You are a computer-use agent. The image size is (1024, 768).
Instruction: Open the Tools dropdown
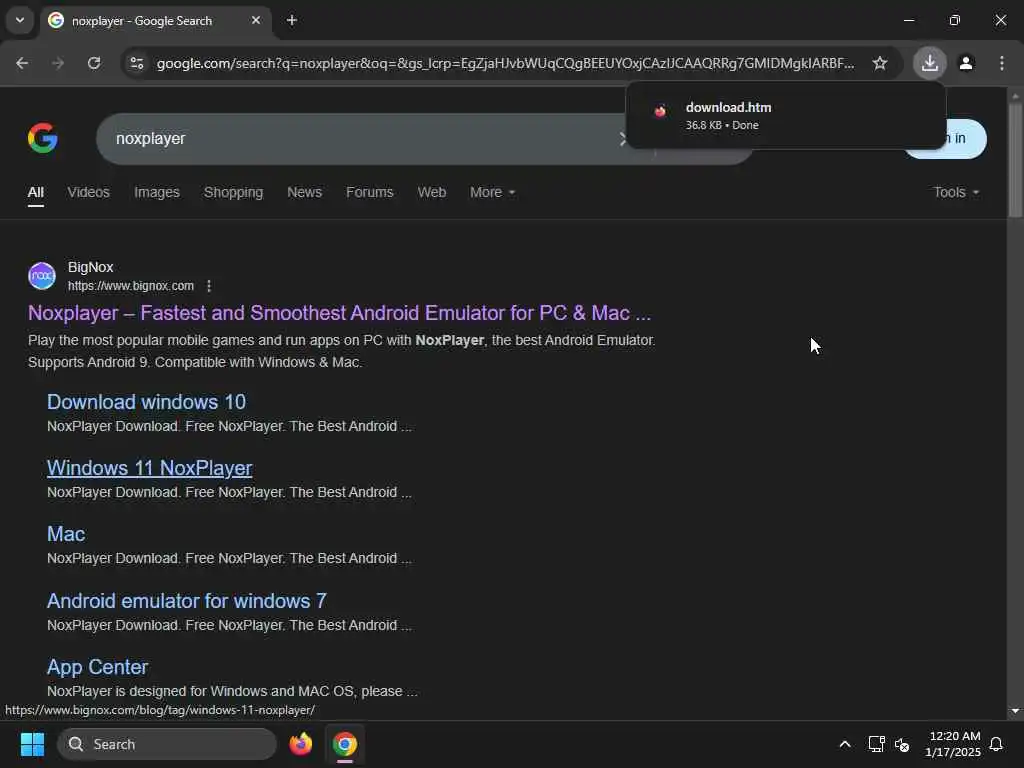[956, 192]
